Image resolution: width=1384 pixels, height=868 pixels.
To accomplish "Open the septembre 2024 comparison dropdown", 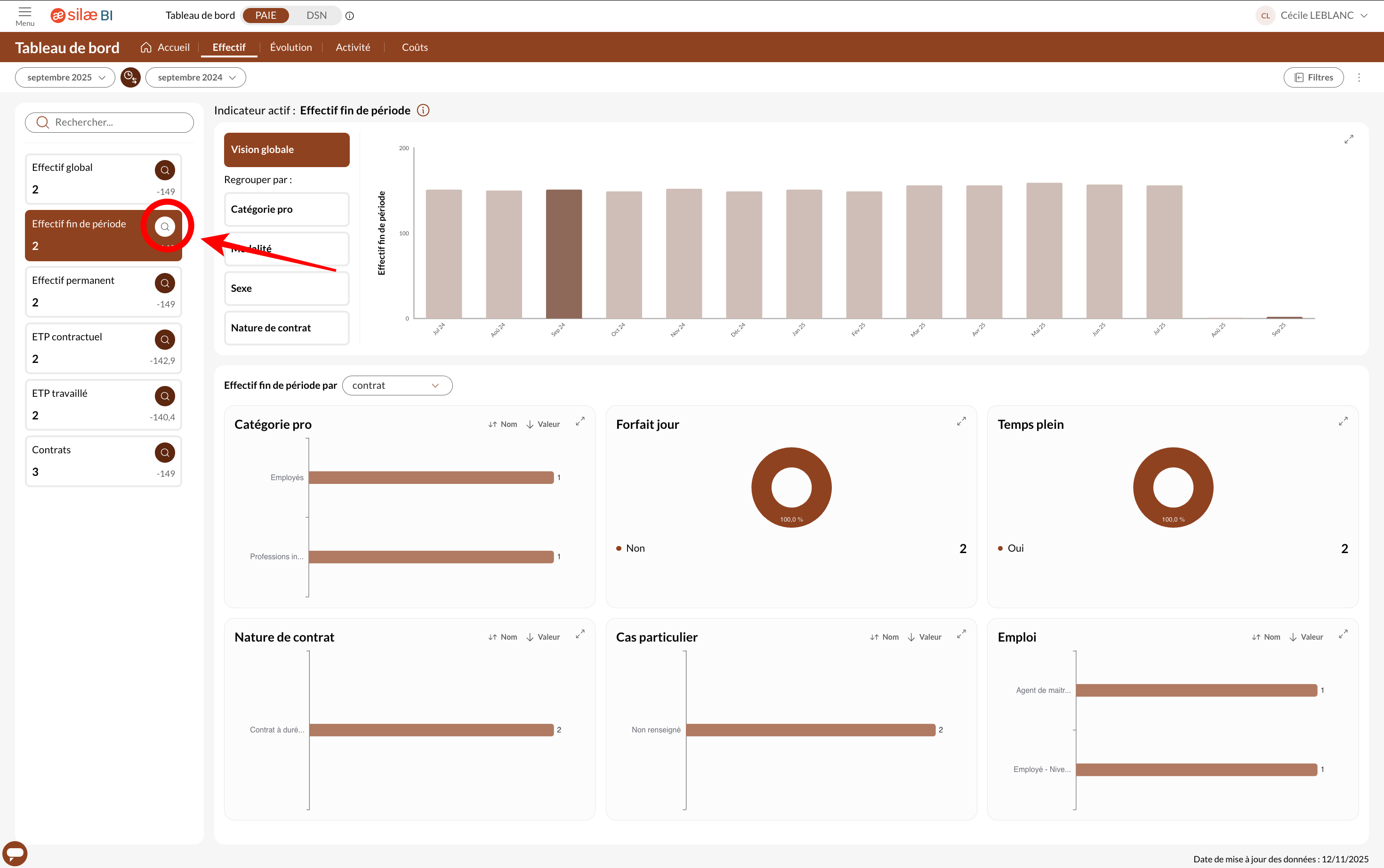I will click(x=196, y=78).
